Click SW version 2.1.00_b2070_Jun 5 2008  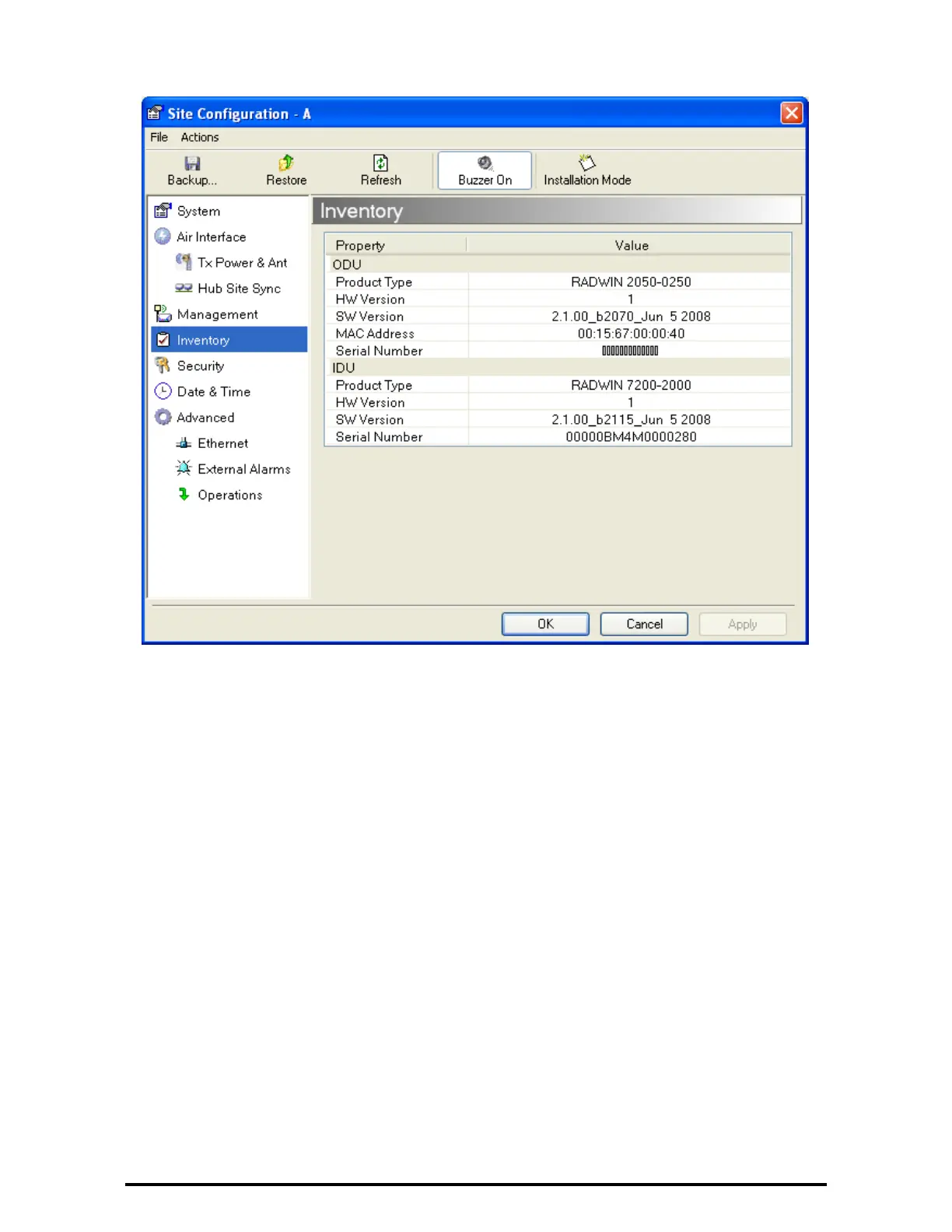[631, 316]
